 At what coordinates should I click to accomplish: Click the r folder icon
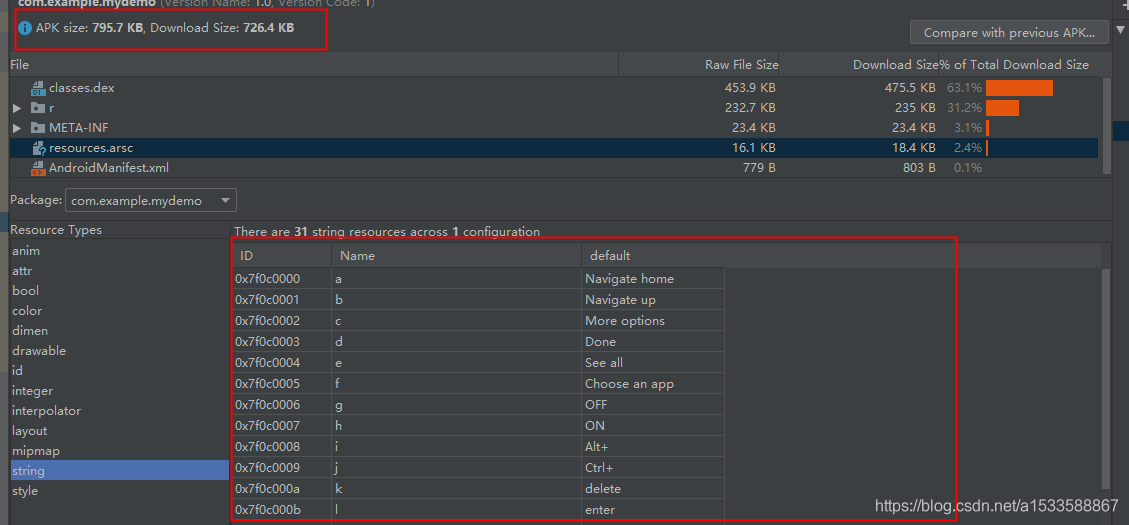click(x=38, y=108)
